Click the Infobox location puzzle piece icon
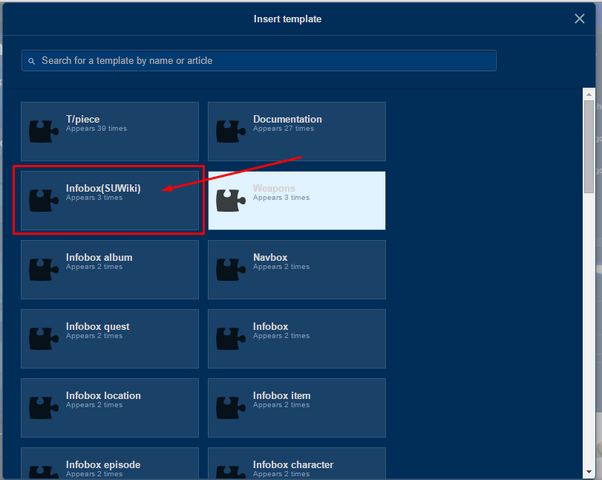 pyautogui.click(x=44, y=408)
